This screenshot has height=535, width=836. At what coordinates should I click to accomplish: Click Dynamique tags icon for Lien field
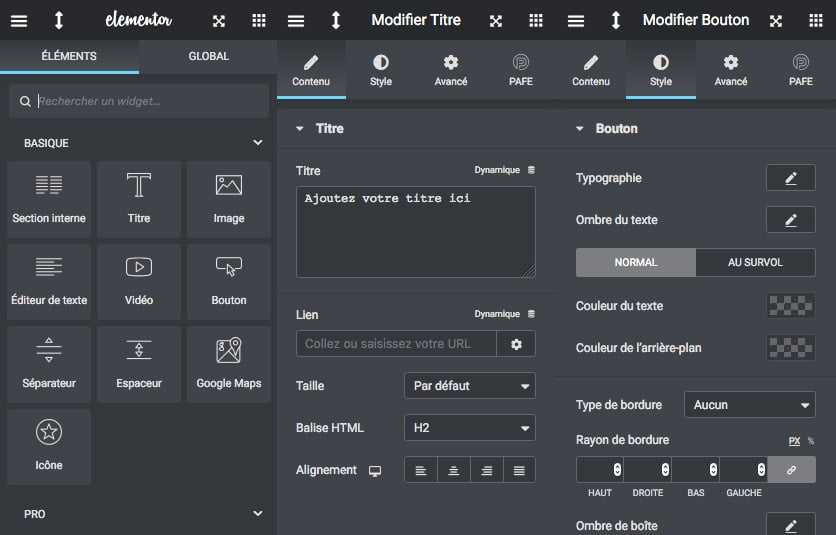tap(531, 314)
